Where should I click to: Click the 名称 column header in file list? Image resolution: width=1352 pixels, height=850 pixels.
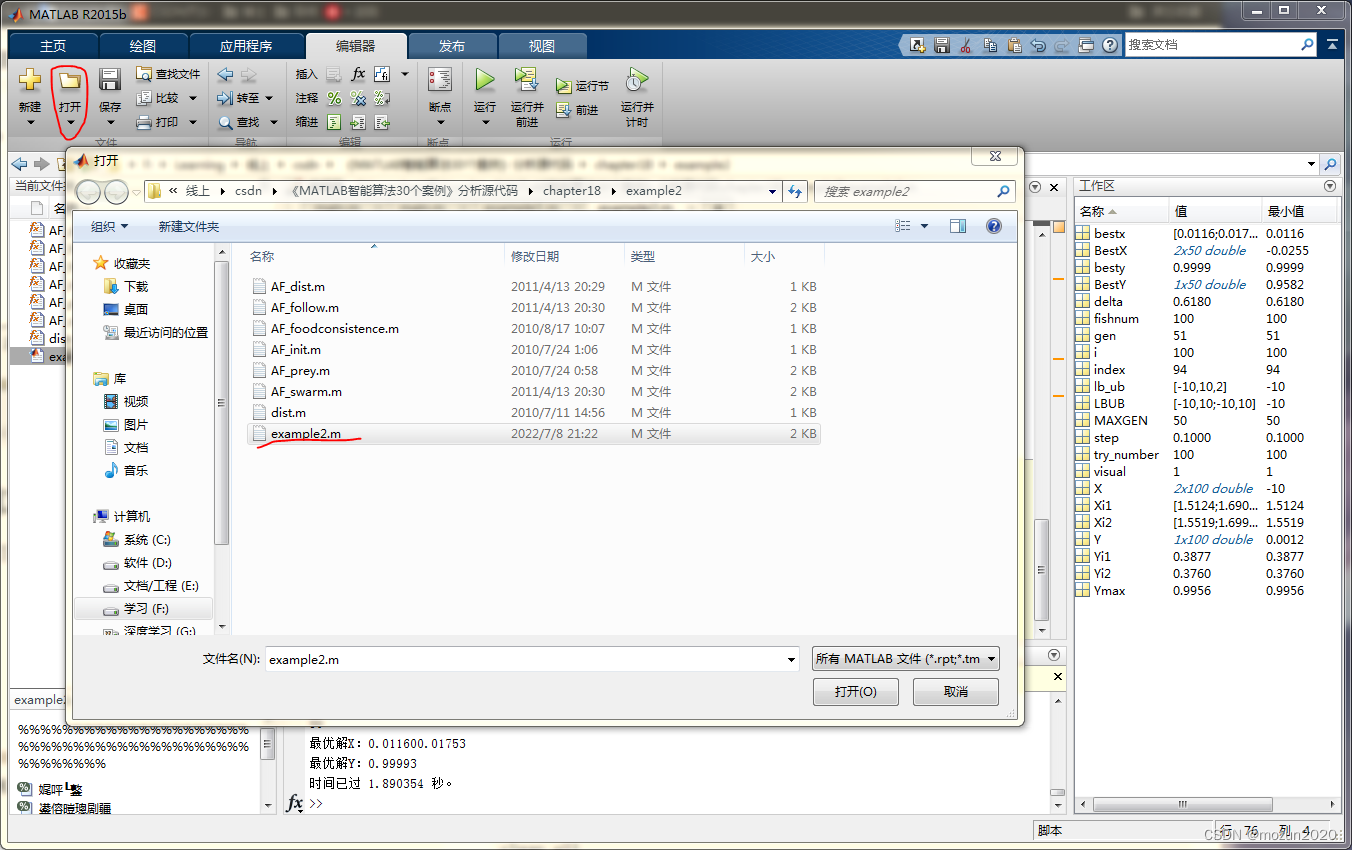[261, 257]
